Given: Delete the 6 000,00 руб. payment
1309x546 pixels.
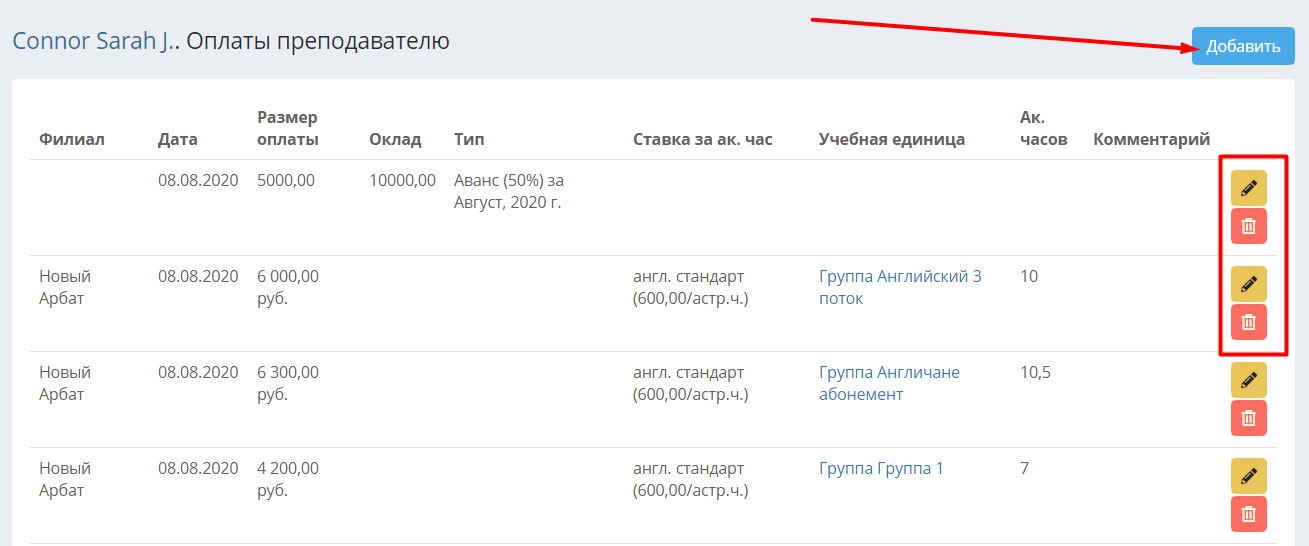Looking at the screenshot, I should click(1248, 322).
